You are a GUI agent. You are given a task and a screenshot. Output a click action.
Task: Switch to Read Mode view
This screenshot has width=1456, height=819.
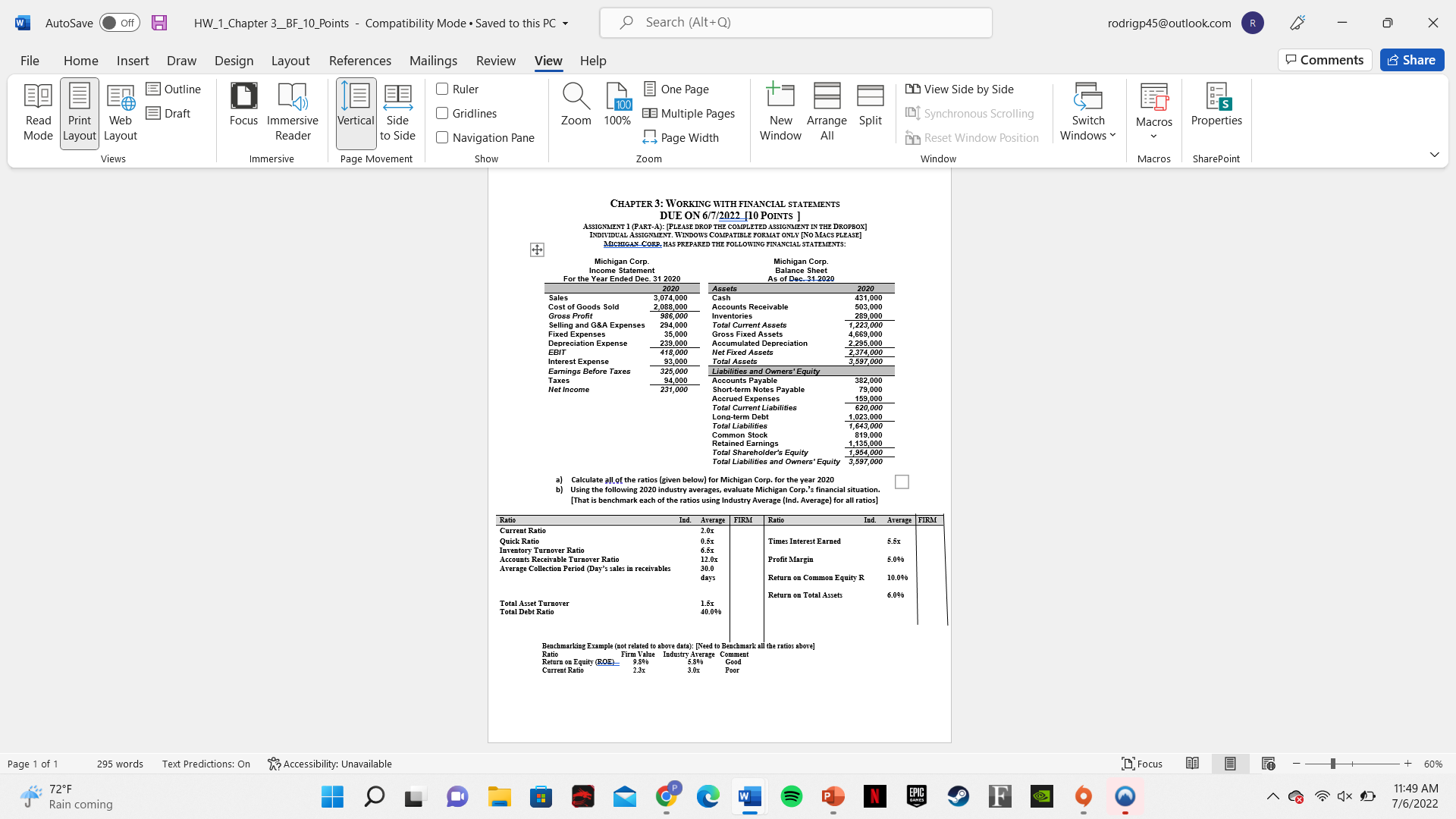coord(38,112)
